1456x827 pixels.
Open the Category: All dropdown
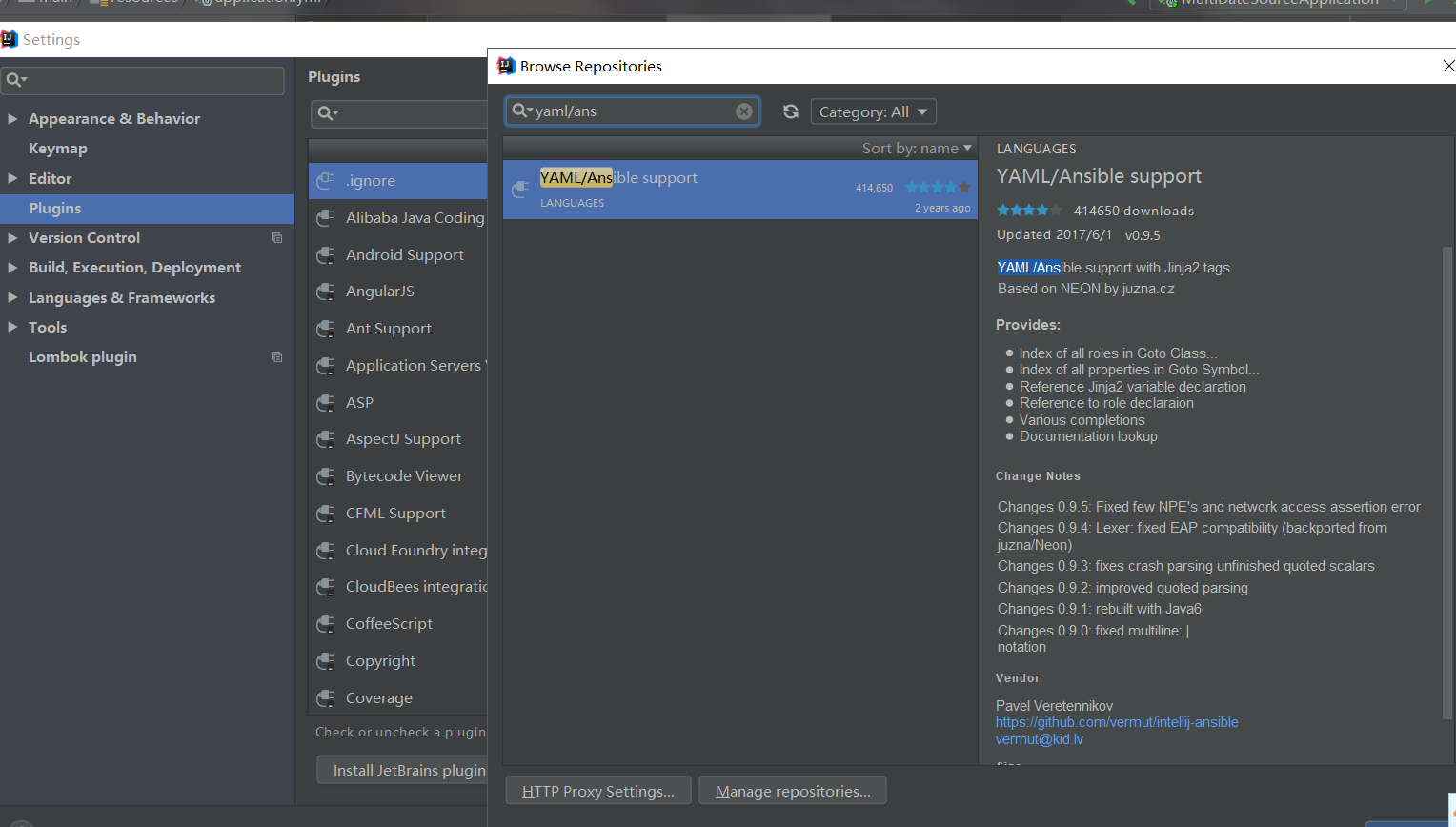tap(873, 111)
